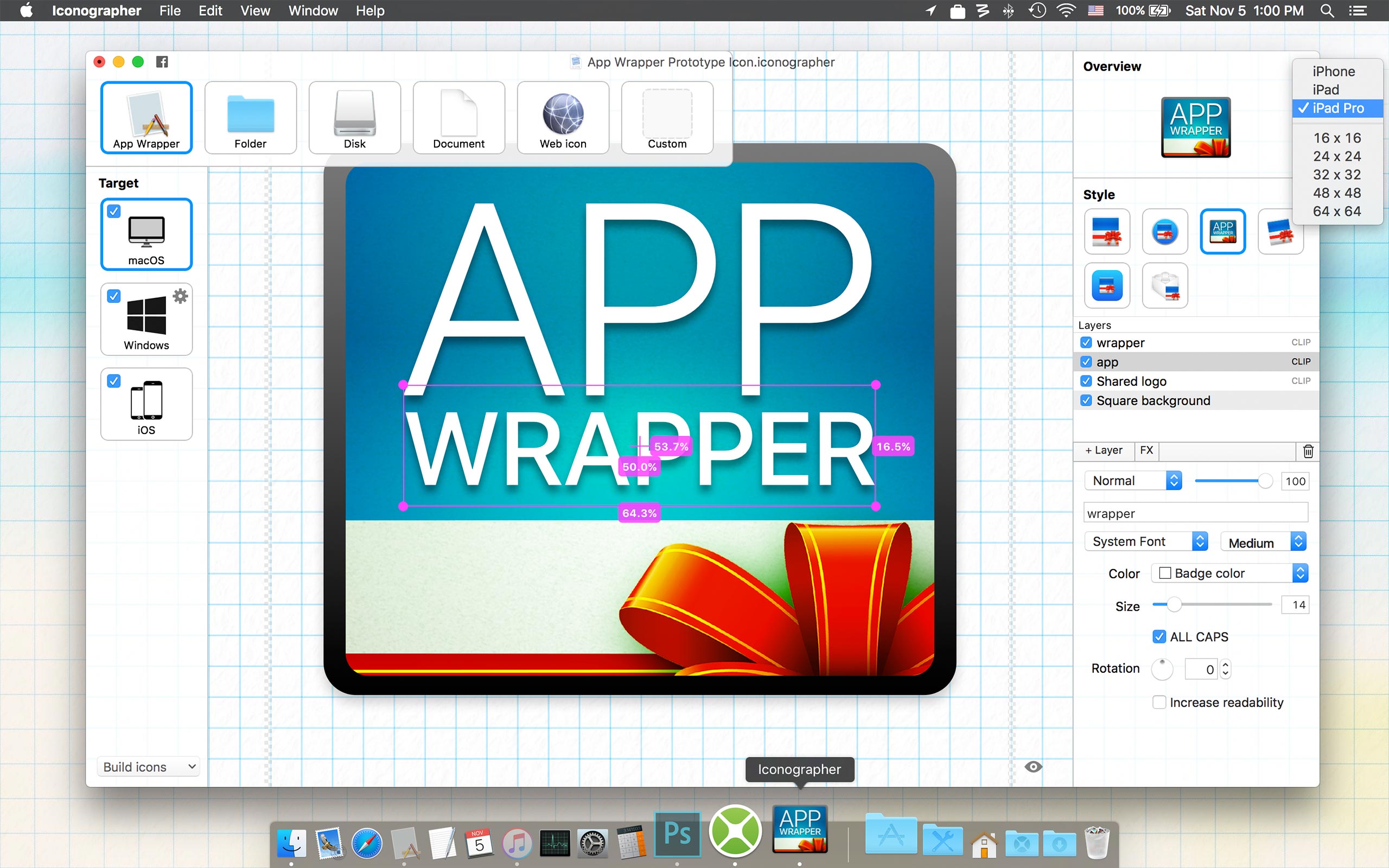
Task: Open Photoshop from the Dock
Action: 677,834
